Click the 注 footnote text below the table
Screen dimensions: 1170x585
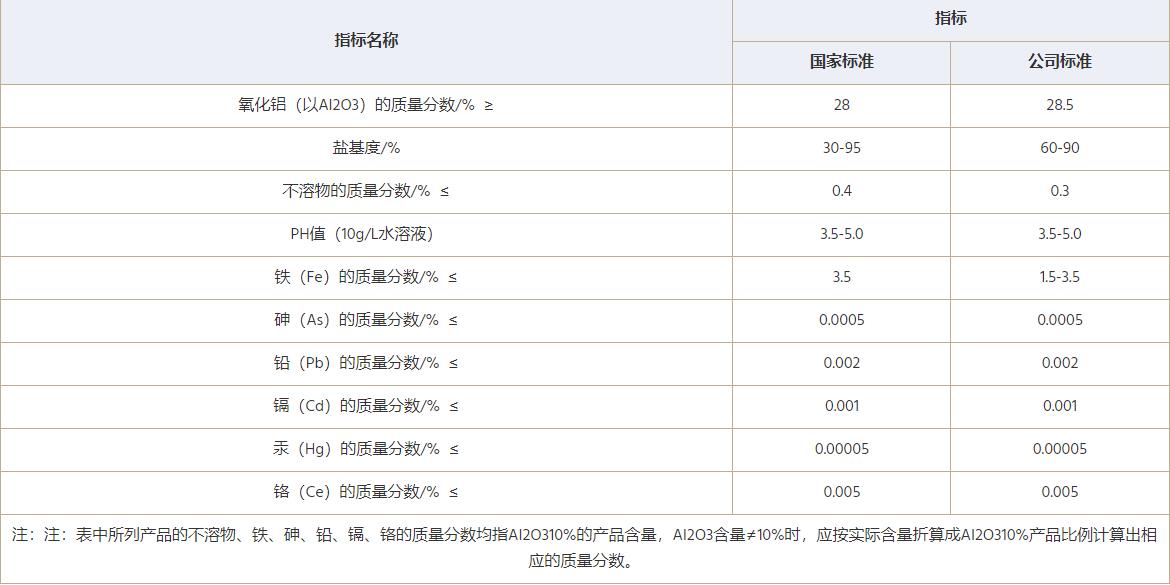coord(584,548)
